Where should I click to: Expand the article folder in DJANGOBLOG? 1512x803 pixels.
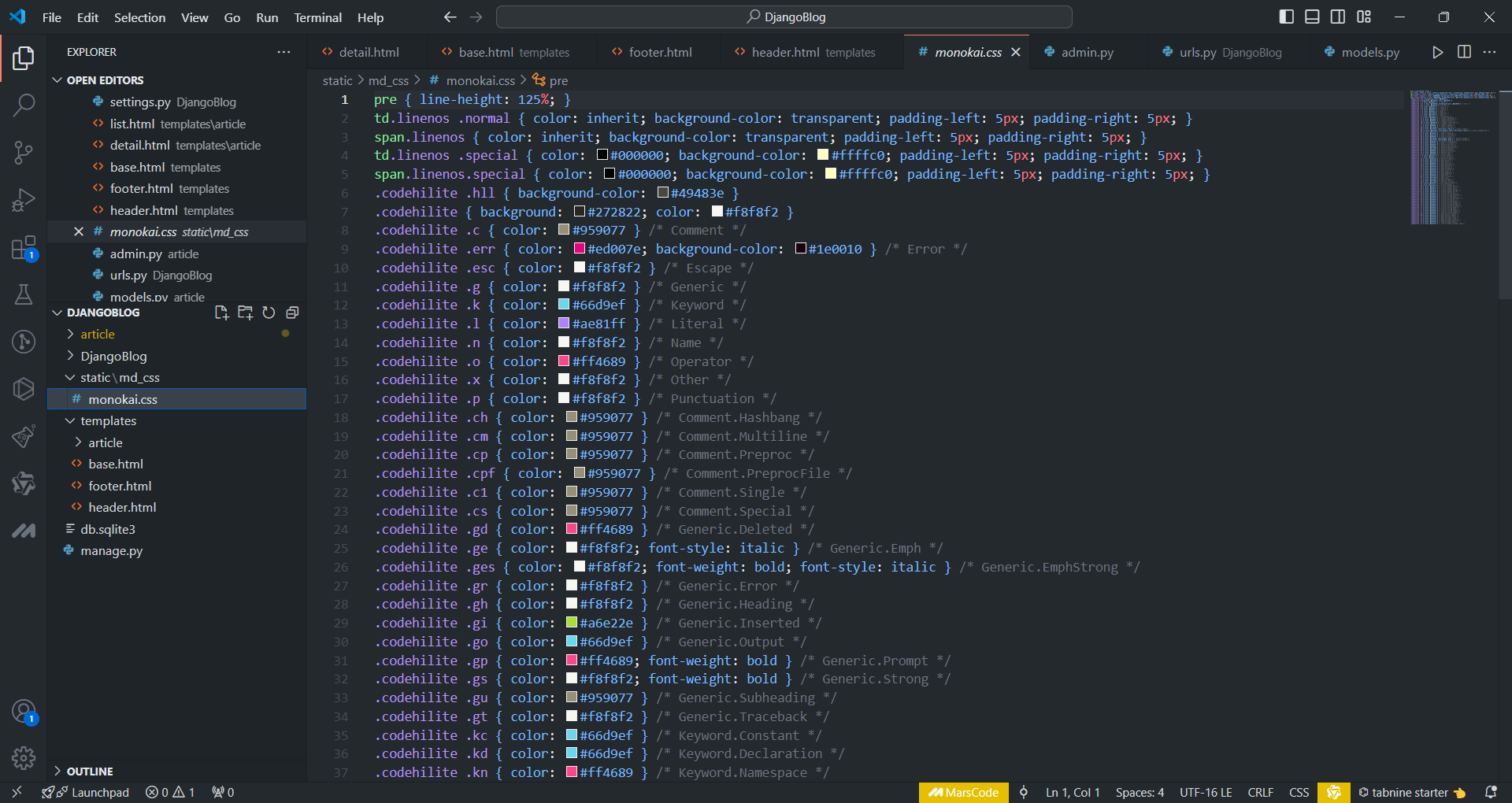point(98,335)
